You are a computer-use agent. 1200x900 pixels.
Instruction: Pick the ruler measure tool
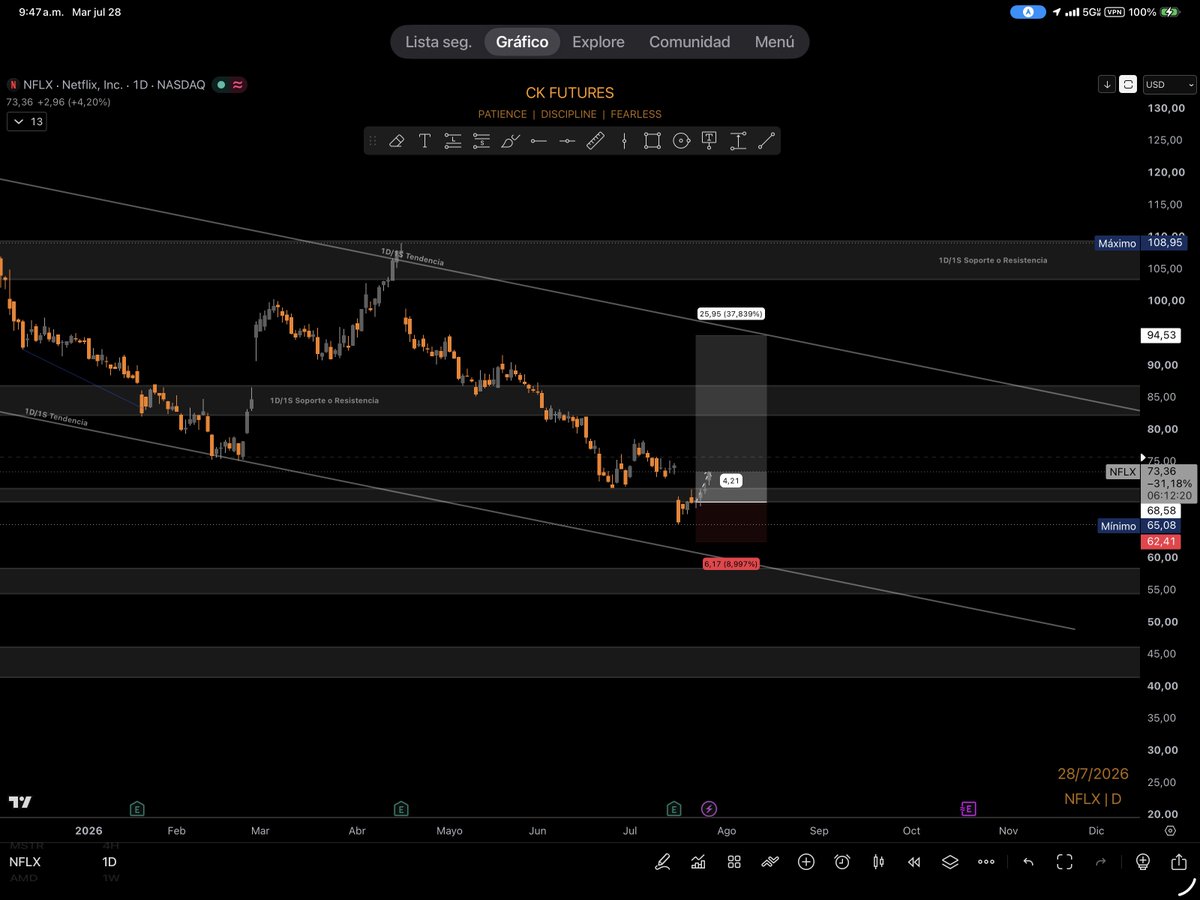(x=595, y=141)
